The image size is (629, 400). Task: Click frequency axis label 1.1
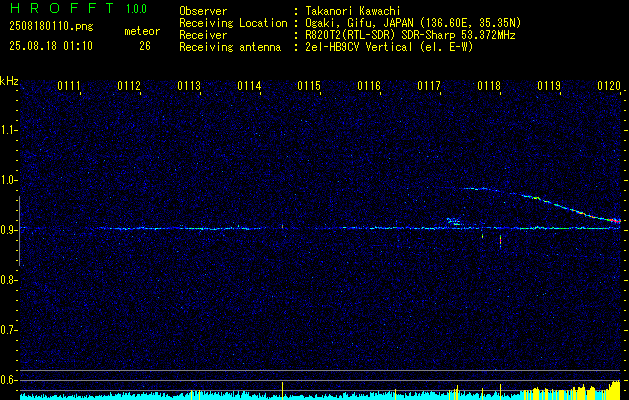click(x=8, y=130)
